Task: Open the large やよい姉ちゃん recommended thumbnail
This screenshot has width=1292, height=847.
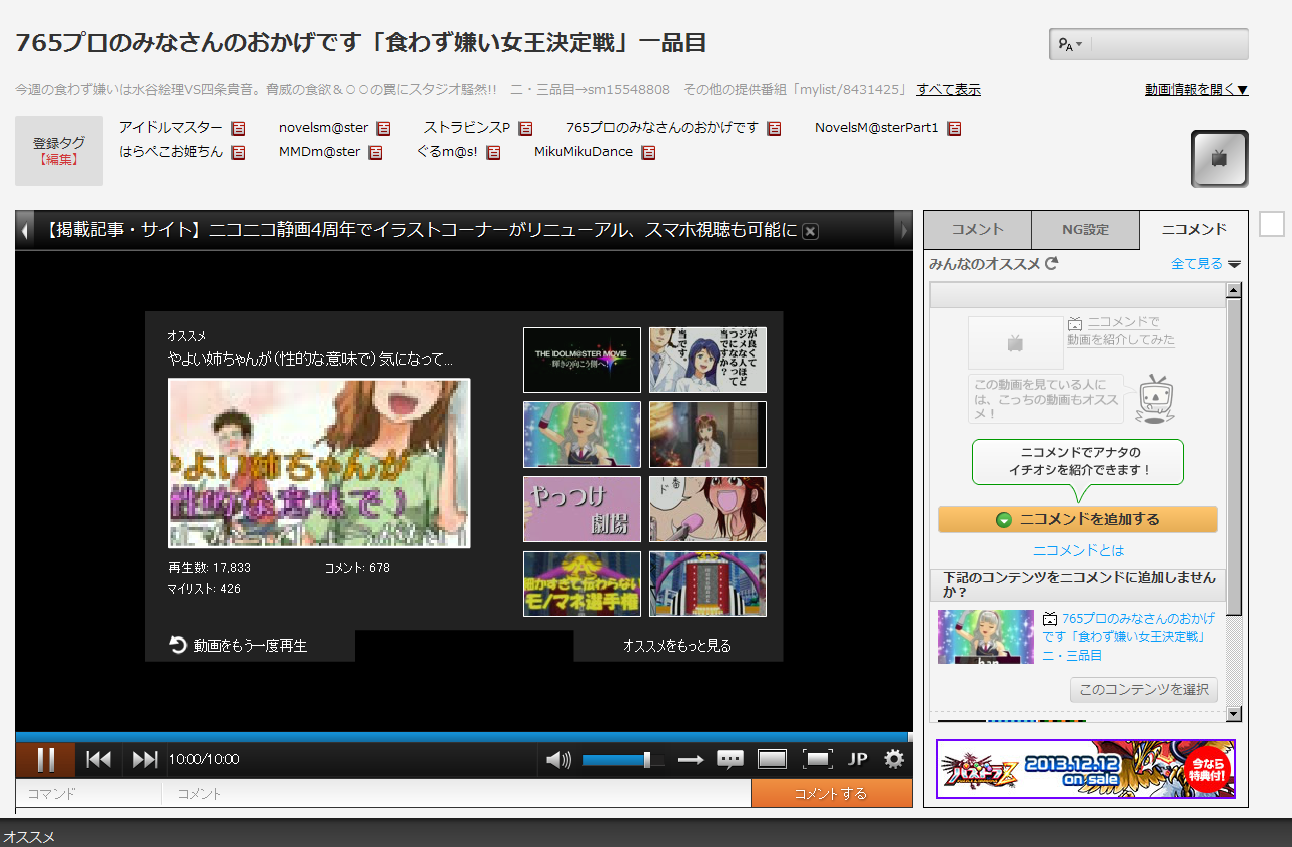Action: (319, 463)
